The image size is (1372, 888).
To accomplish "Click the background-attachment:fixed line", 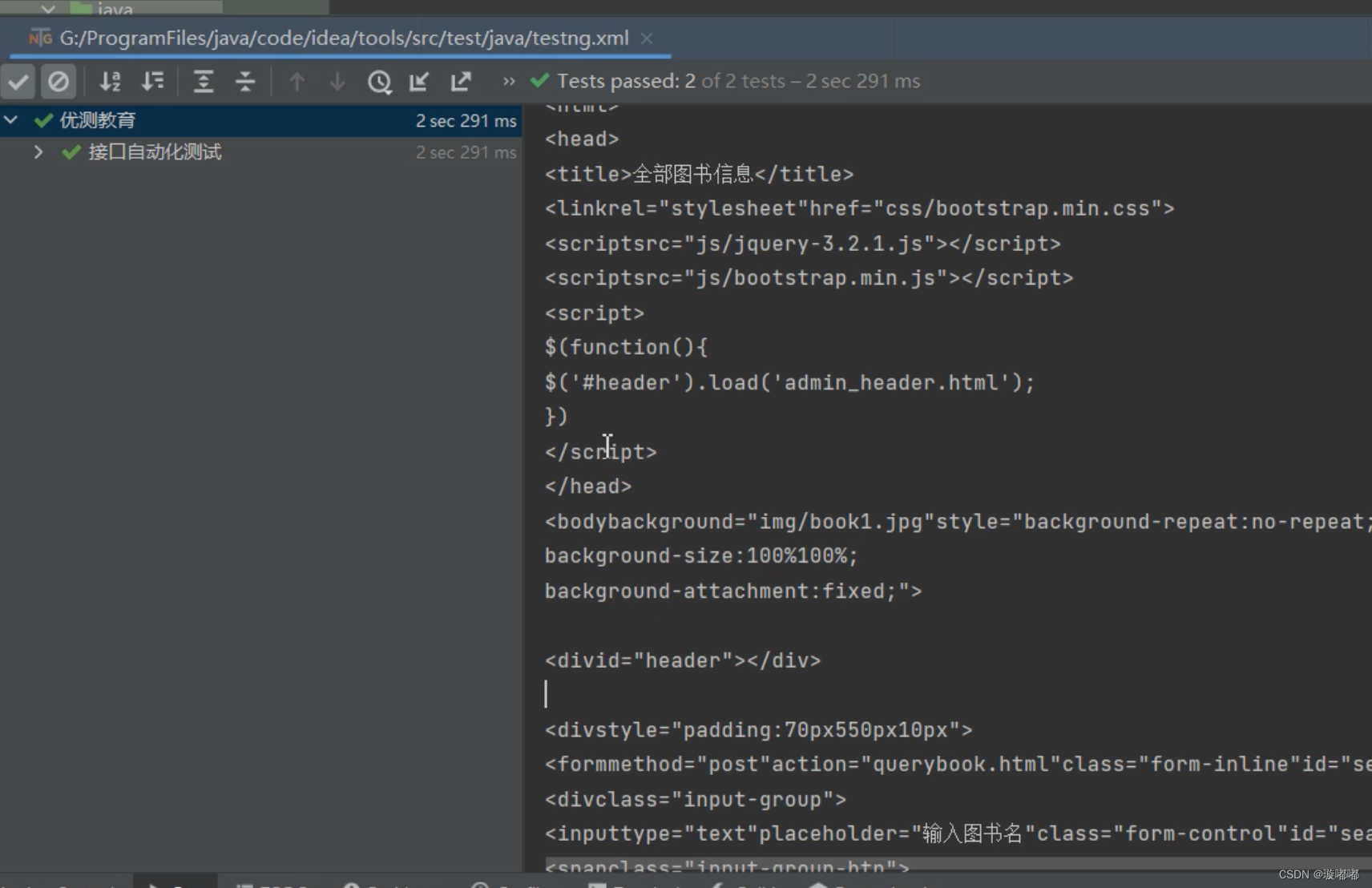I will (x=733, y=591).
